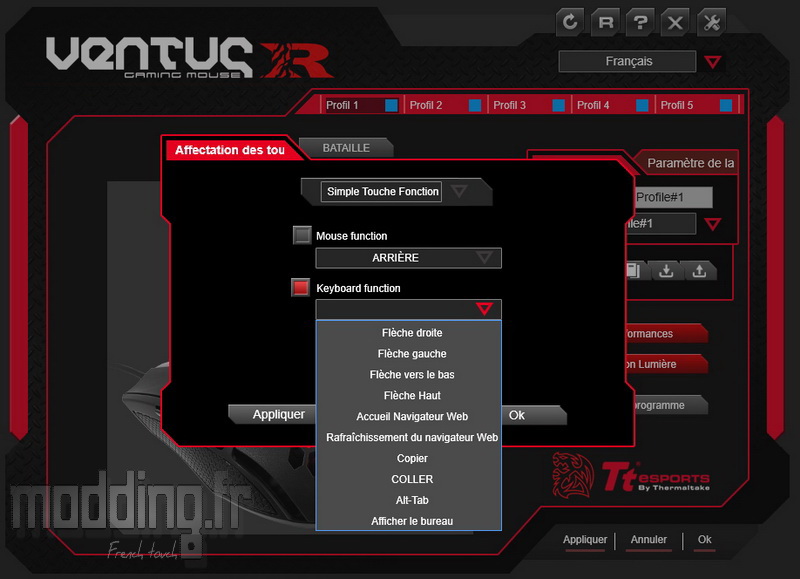The height and width of the screenshot is (579, 800).
Task: Click the R reset icon in top toolbar
Action: pyautogui.click(x=605, y=22)
